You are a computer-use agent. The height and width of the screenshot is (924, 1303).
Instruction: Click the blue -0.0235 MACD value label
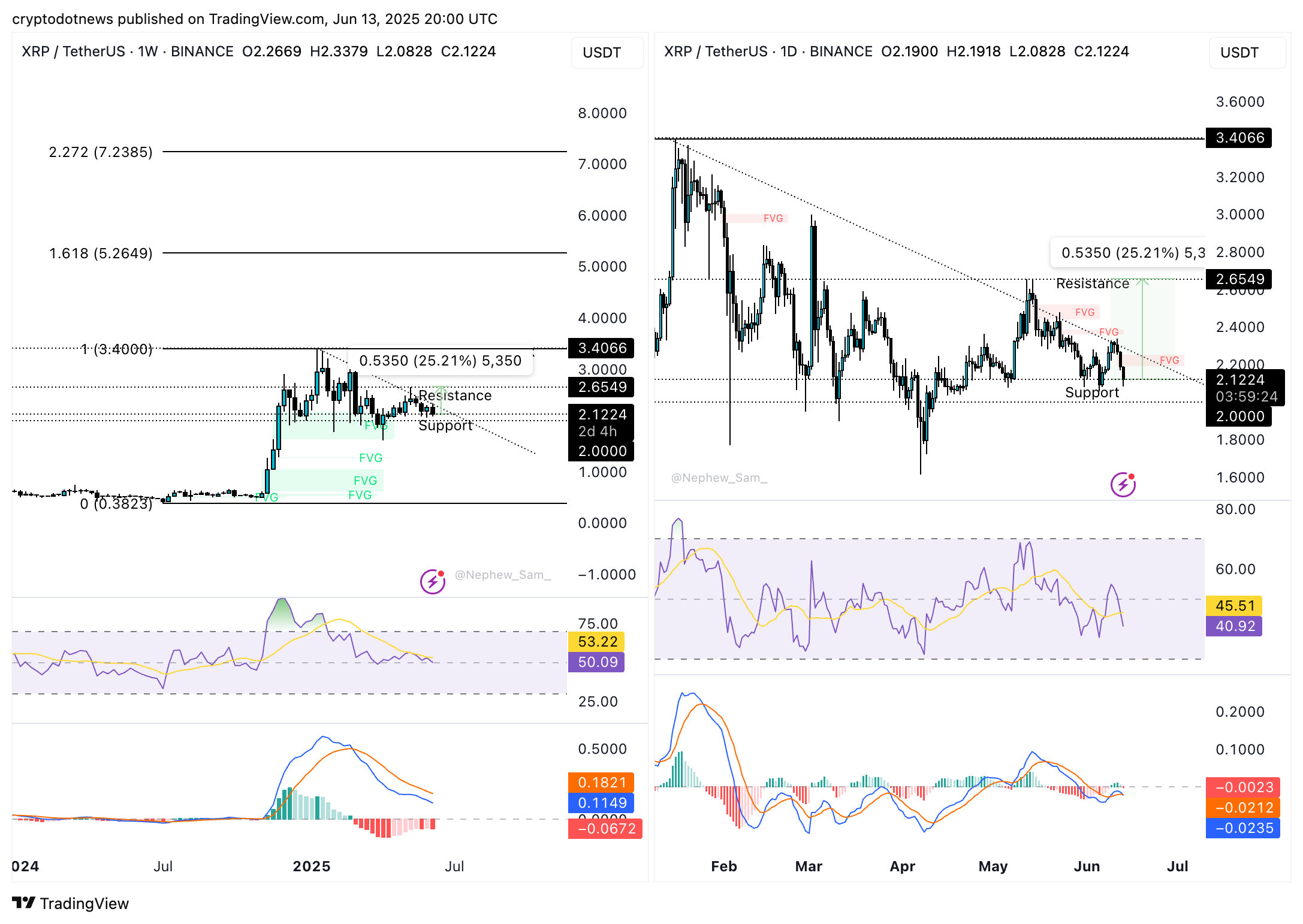click(1242, 828)
